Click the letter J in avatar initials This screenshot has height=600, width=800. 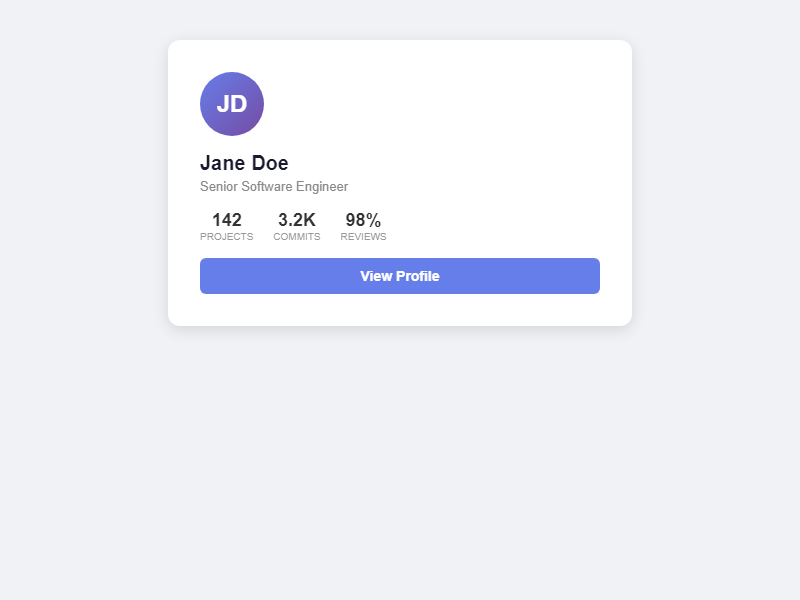pos(224,104)
